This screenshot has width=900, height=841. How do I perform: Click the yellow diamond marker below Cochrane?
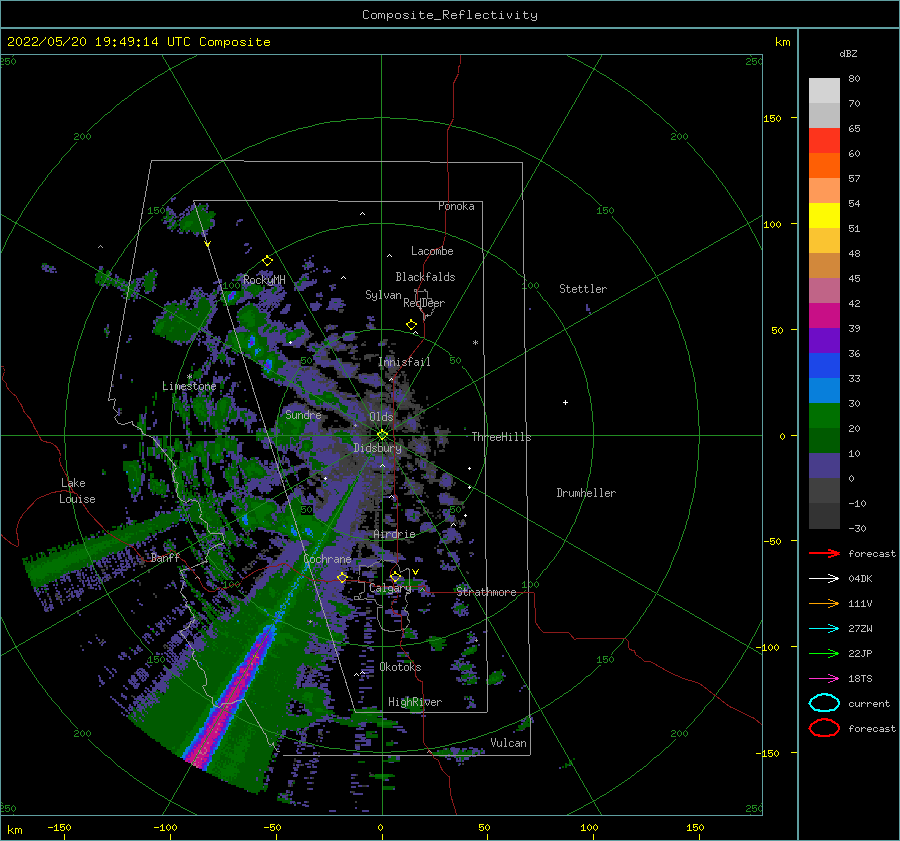coord(342,577)
